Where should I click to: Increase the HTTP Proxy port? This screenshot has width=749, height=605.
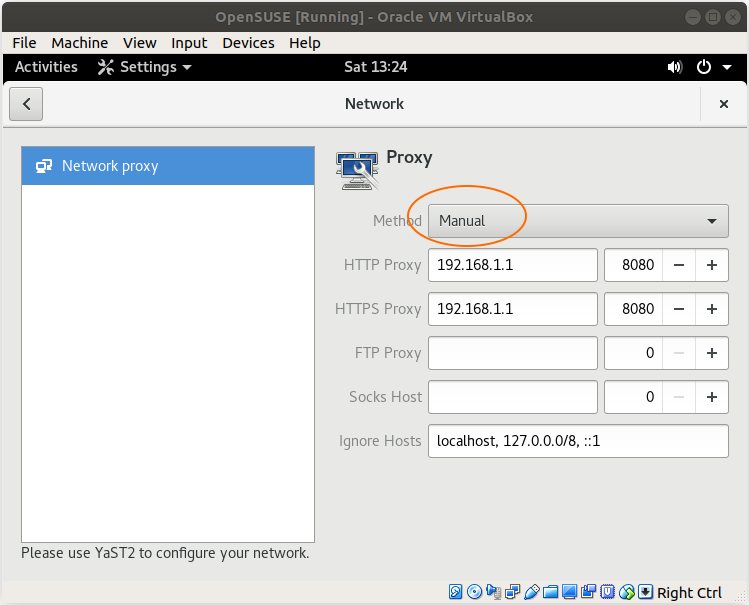(712, 265)
